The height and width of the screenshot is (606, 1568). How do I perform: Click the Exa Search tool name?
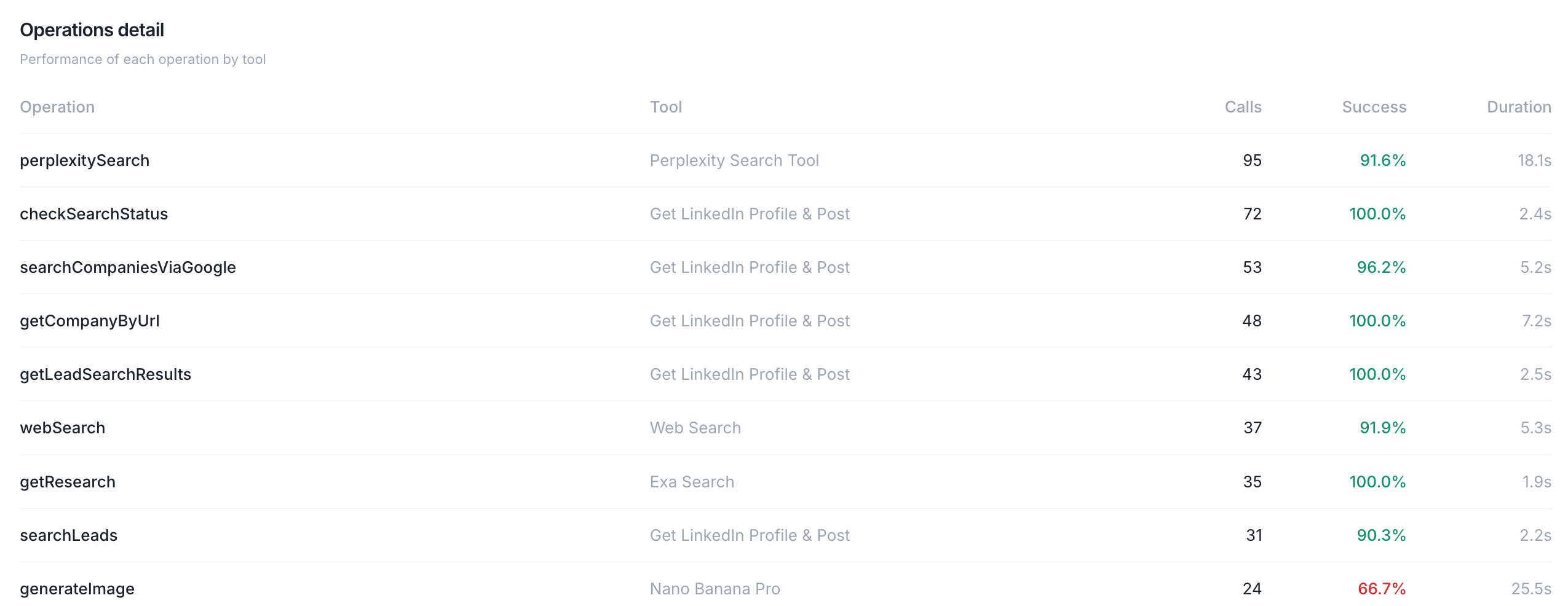[692, 482]
